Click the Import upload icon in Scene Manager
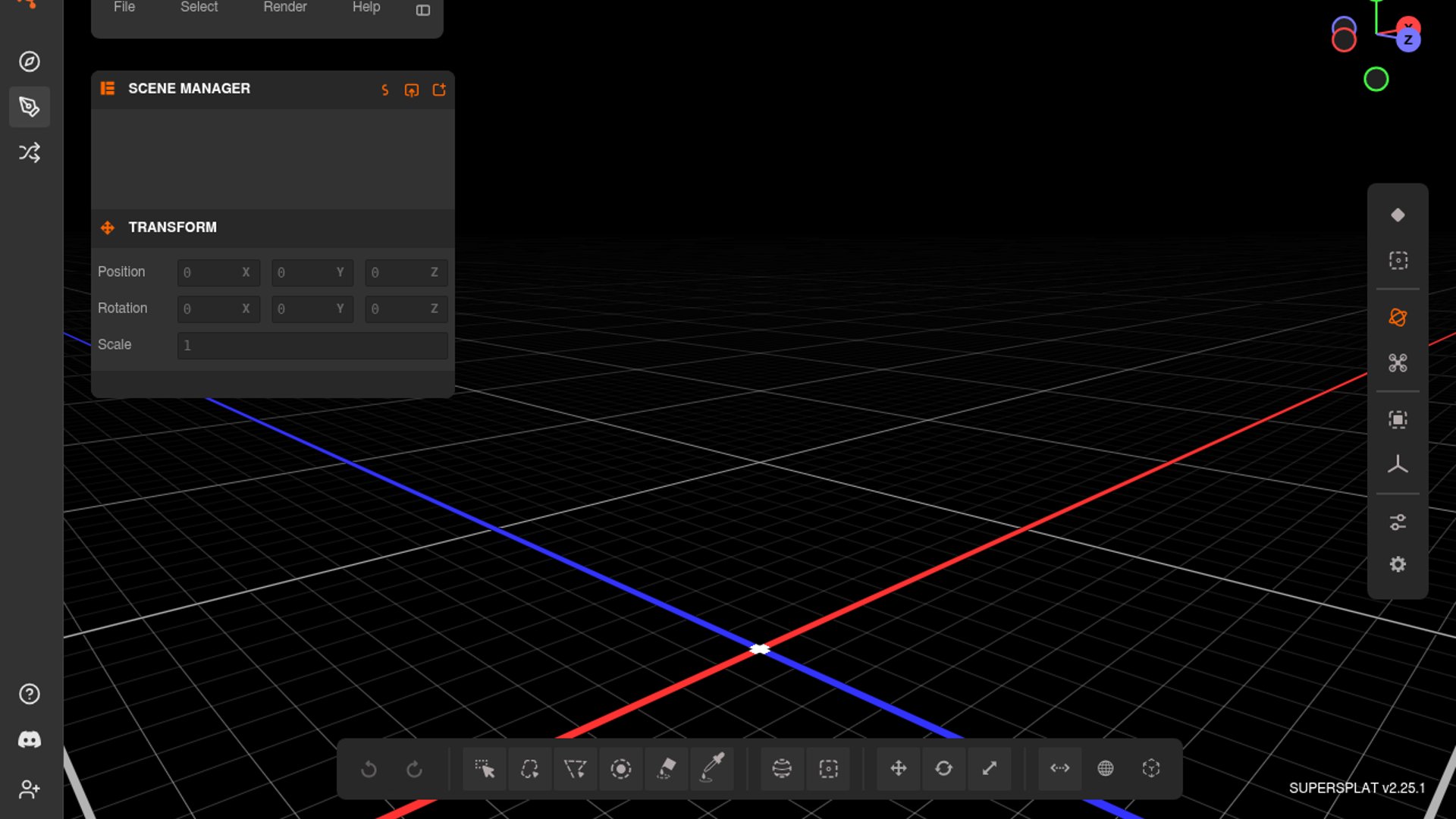This screenshot has height=819, width=1456. pyautogui.click(x=412, y=90)
